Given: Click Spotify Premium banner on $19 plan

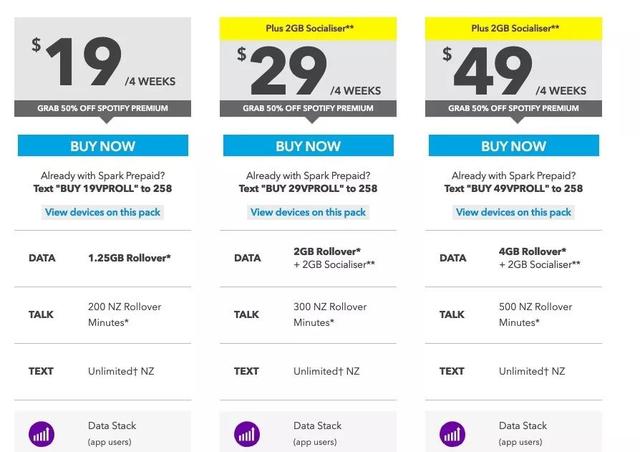Looking at the screenshot, I should [103, 108].
